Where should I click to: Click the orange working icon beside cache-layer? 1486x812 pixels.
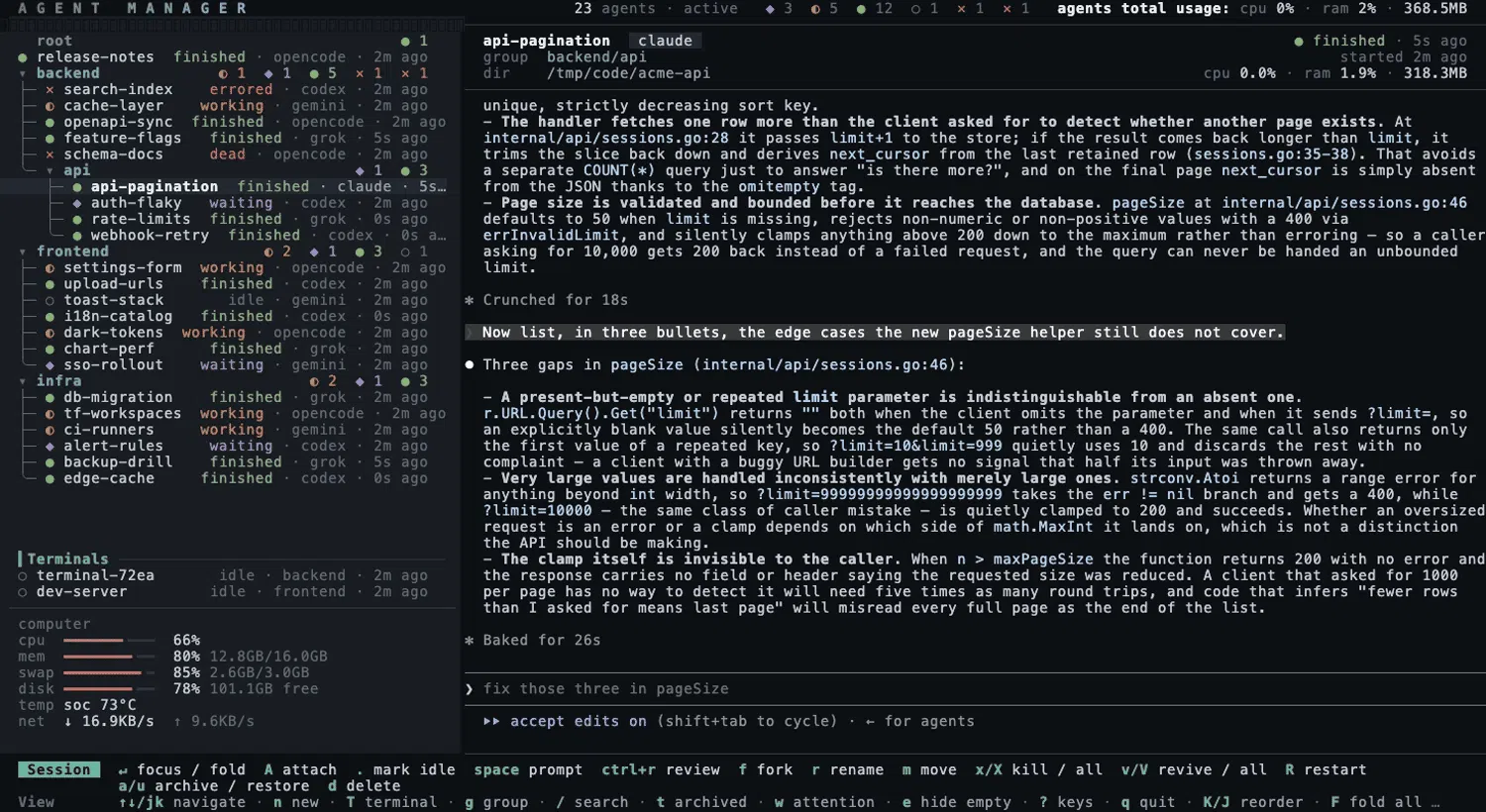click(50, 106)
